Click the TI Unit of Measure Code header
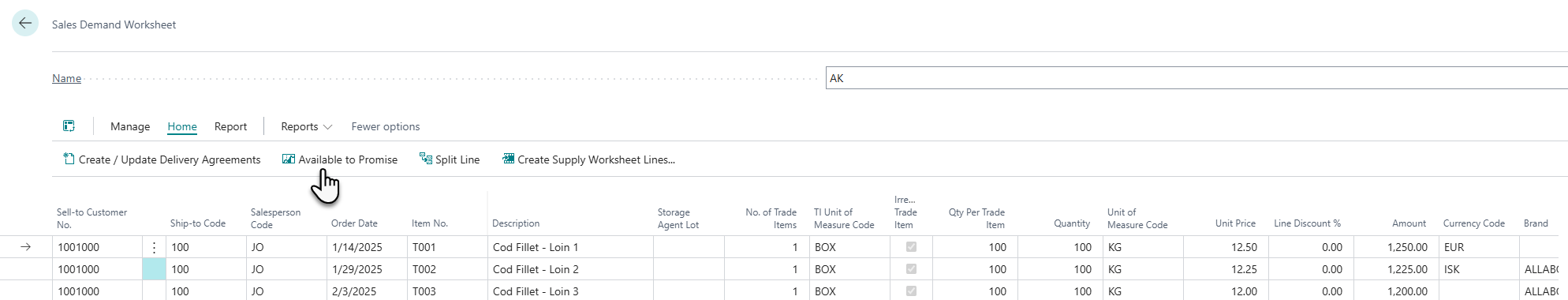The width and height of the screenshot is (1568, 300). pos(844,218)
